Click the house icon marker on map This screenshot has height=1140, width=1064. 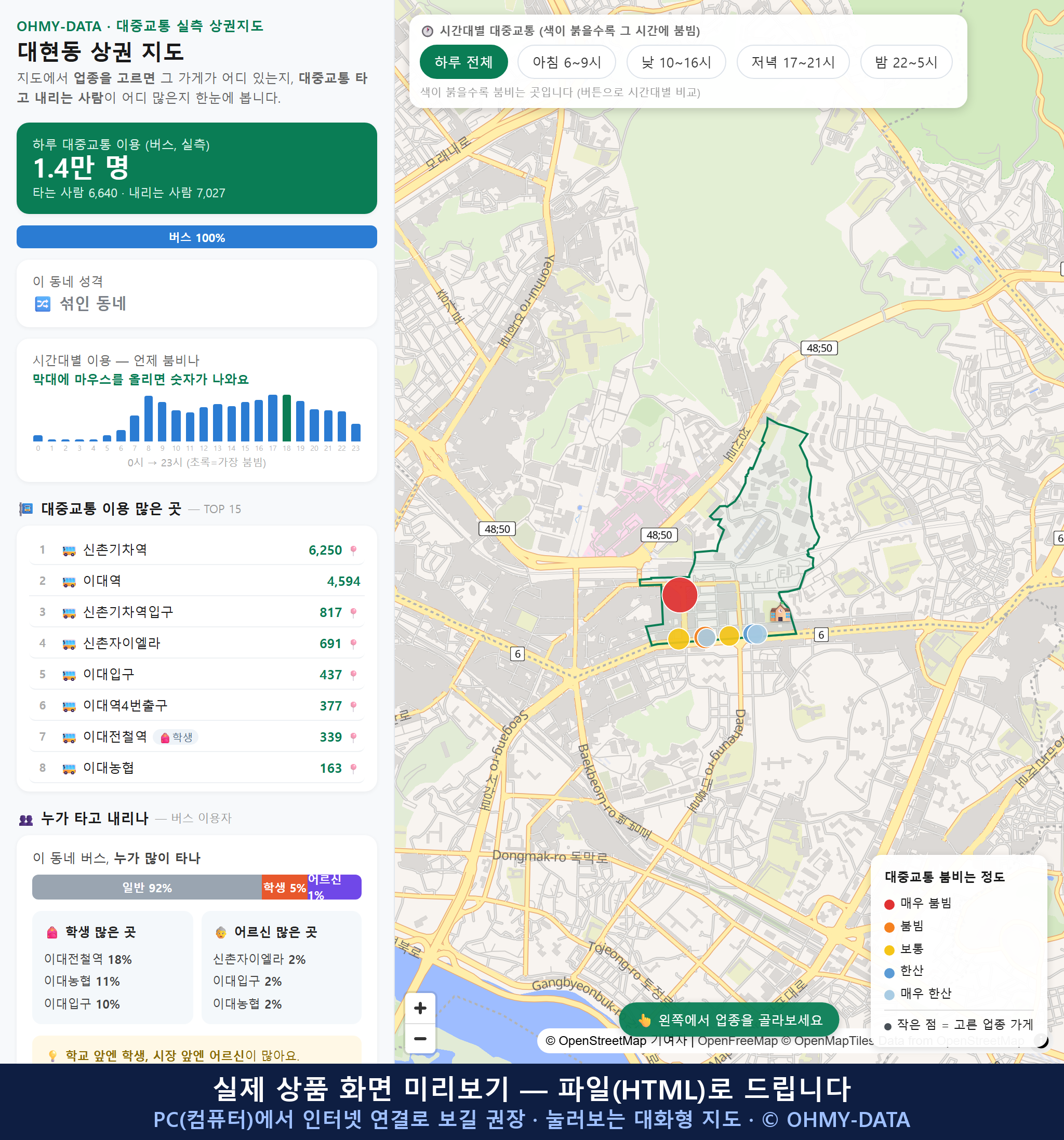pos(779,612)
